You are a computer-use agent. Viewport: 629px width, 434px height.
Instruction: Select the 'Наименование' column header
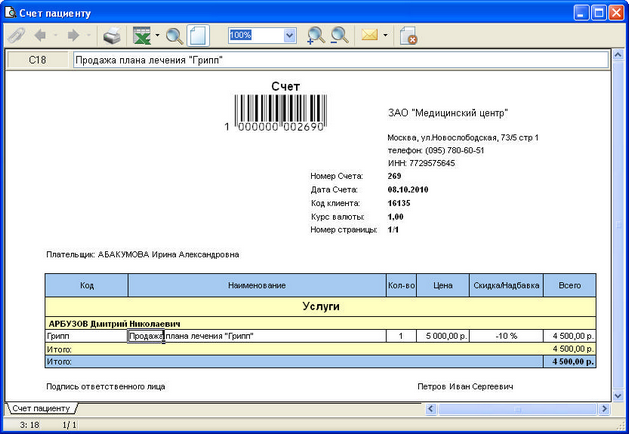(257, 286)
